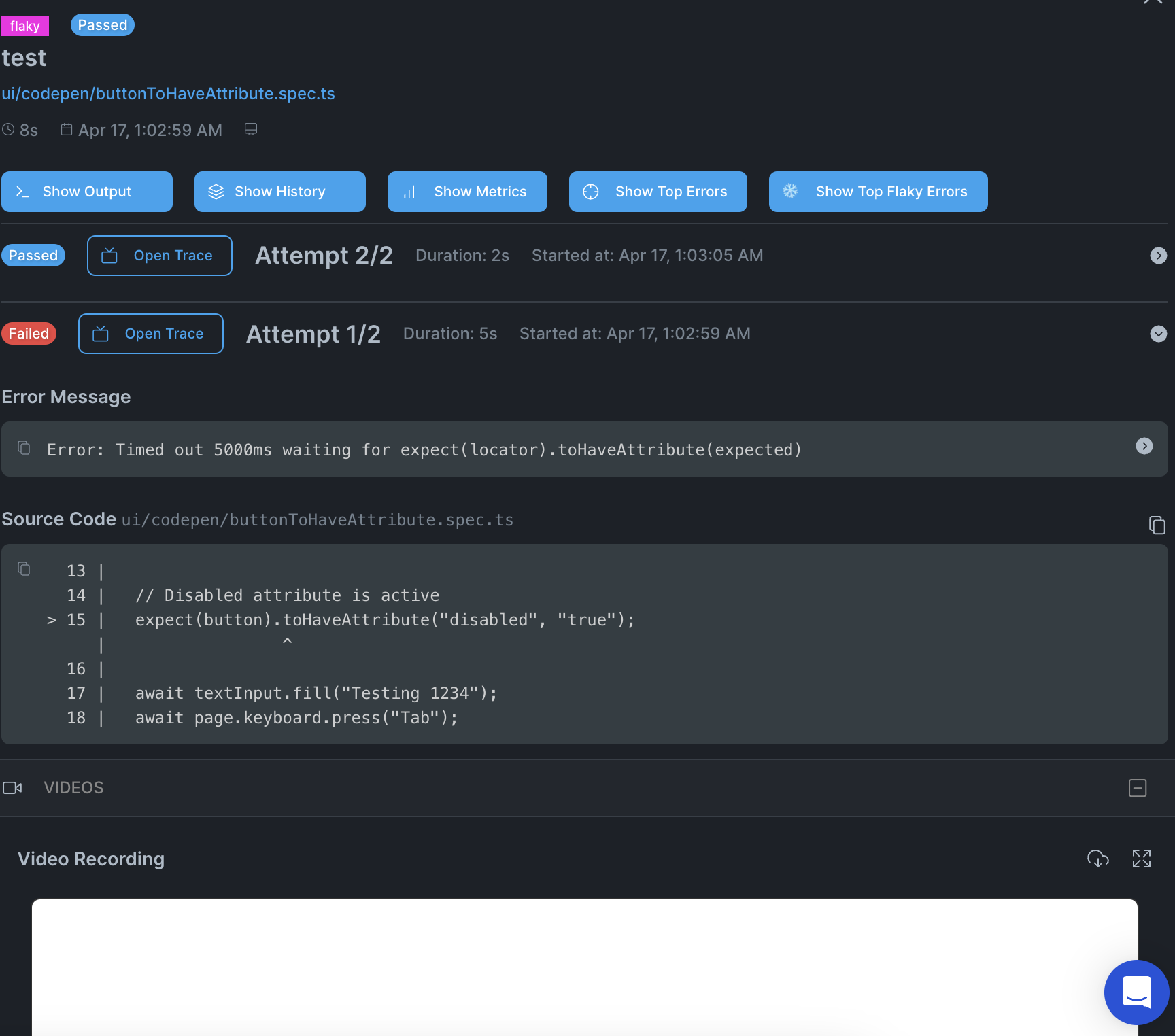The height and width of the screenshot is (1036, 1175).
Task: Copy the full source code file
Action: pyautogui.click(x=1157, y=525)
